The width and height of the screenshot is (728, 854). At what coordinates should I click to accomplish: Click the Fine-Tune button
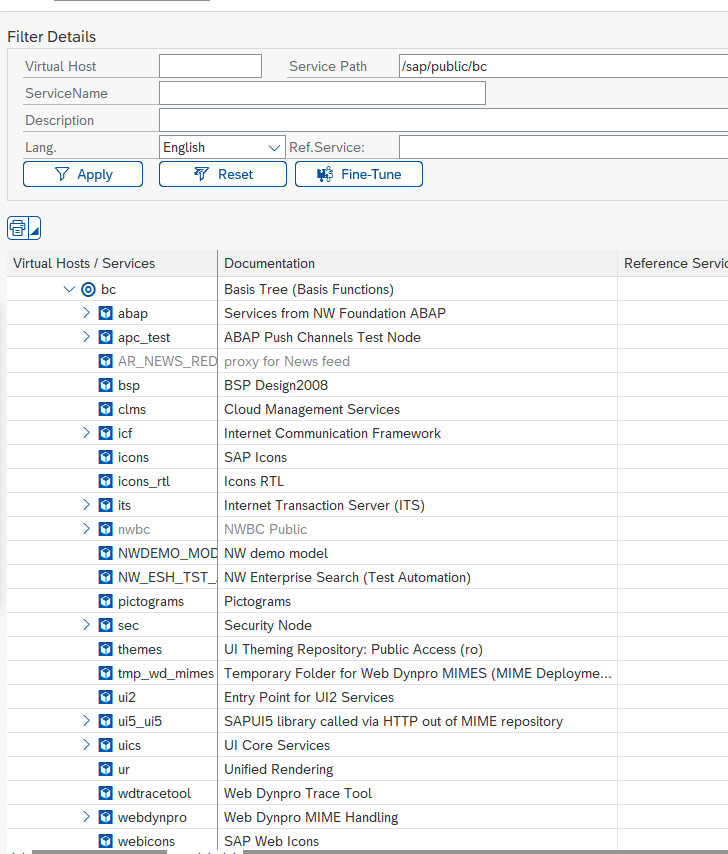[x=359, y=174]
